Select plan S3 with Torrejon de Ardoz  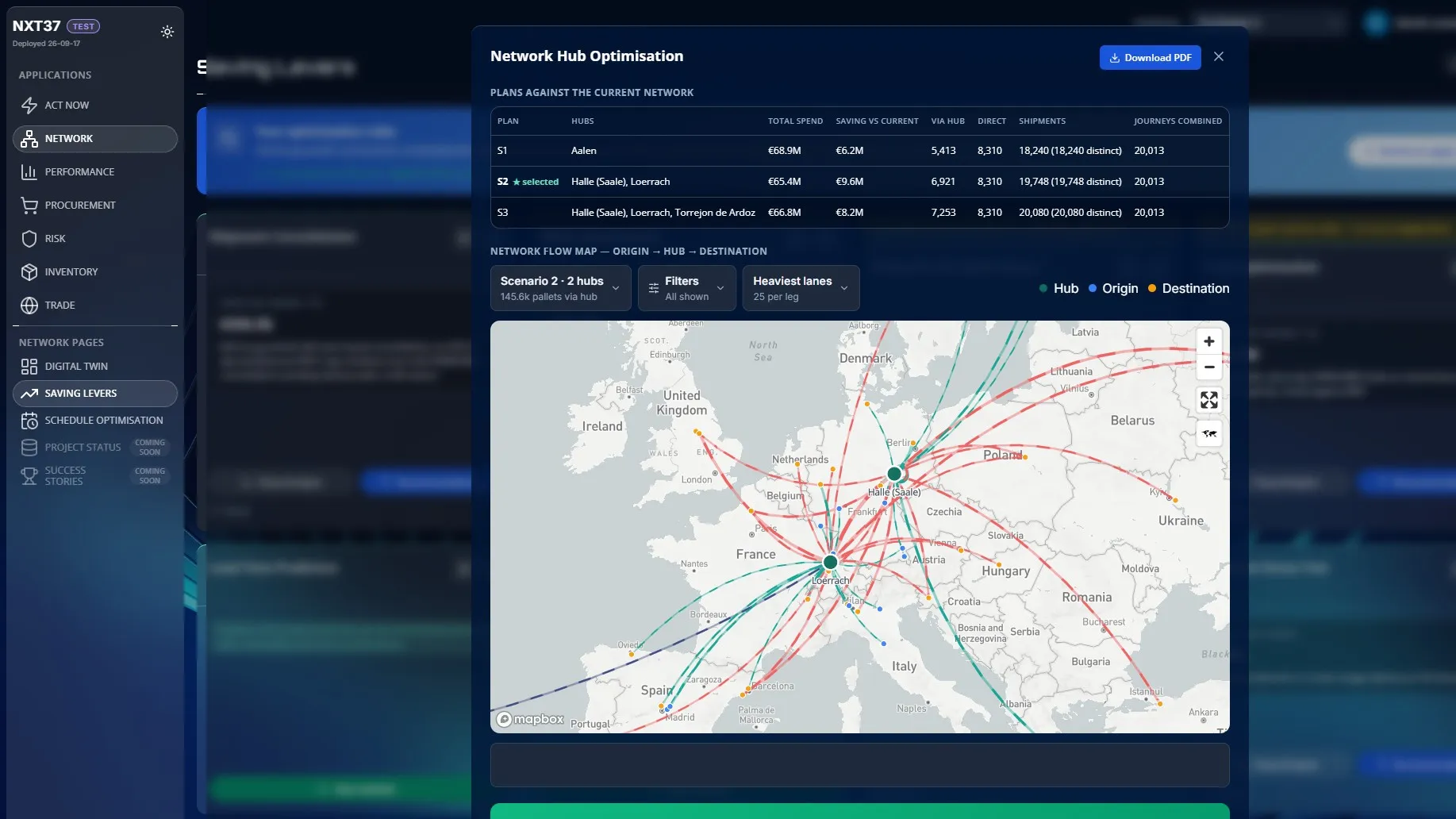click(859, 213)
